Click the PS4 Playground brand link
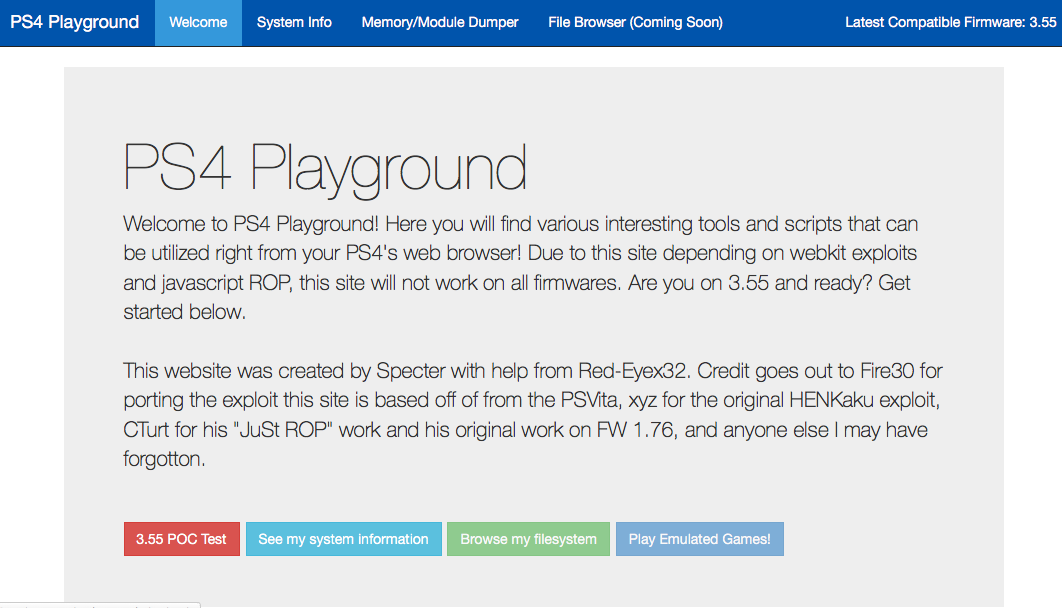 75,22
